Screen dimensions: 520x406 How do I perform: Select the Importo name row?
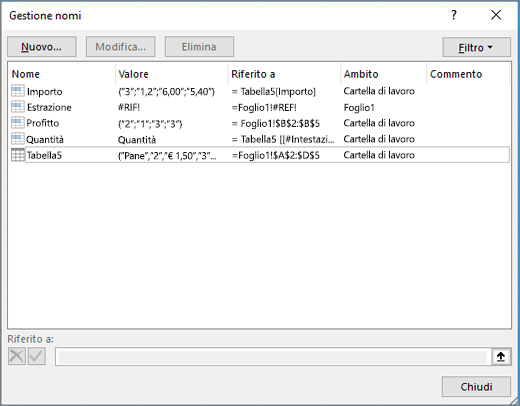click(260, 91)
